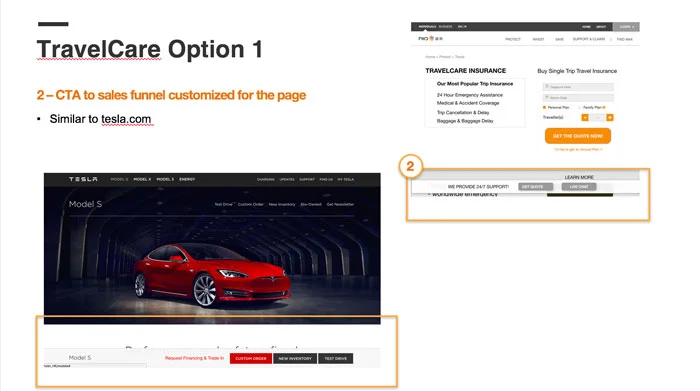The width and height of the screenshot is (700, 391).
Task: Select the Family Plan radio button
Action: click(x=580, y=107)
